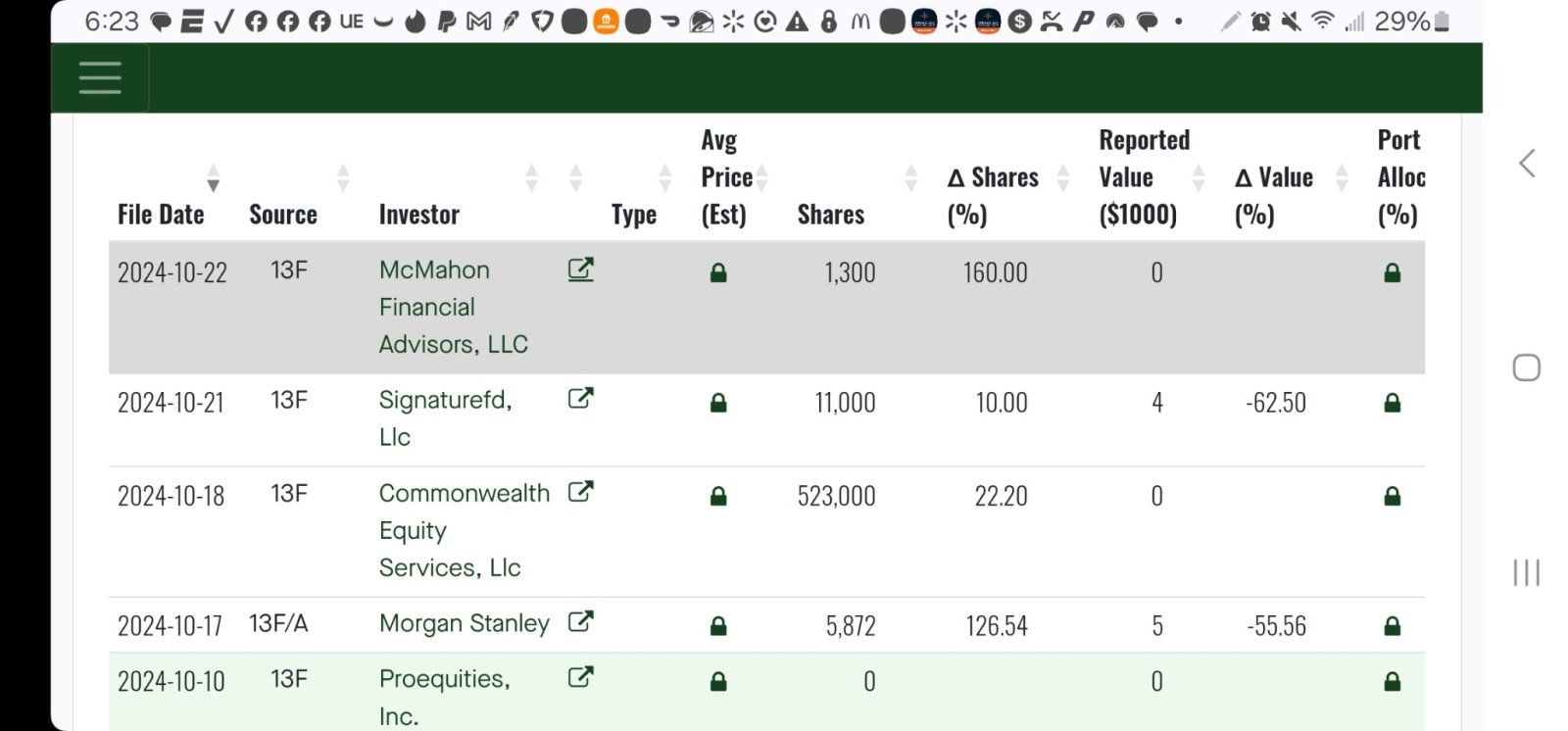This screenshot has height=731, width=1568.
Task: Click Avg Price lock icon in Proequities row
Action: click(718, 681)
